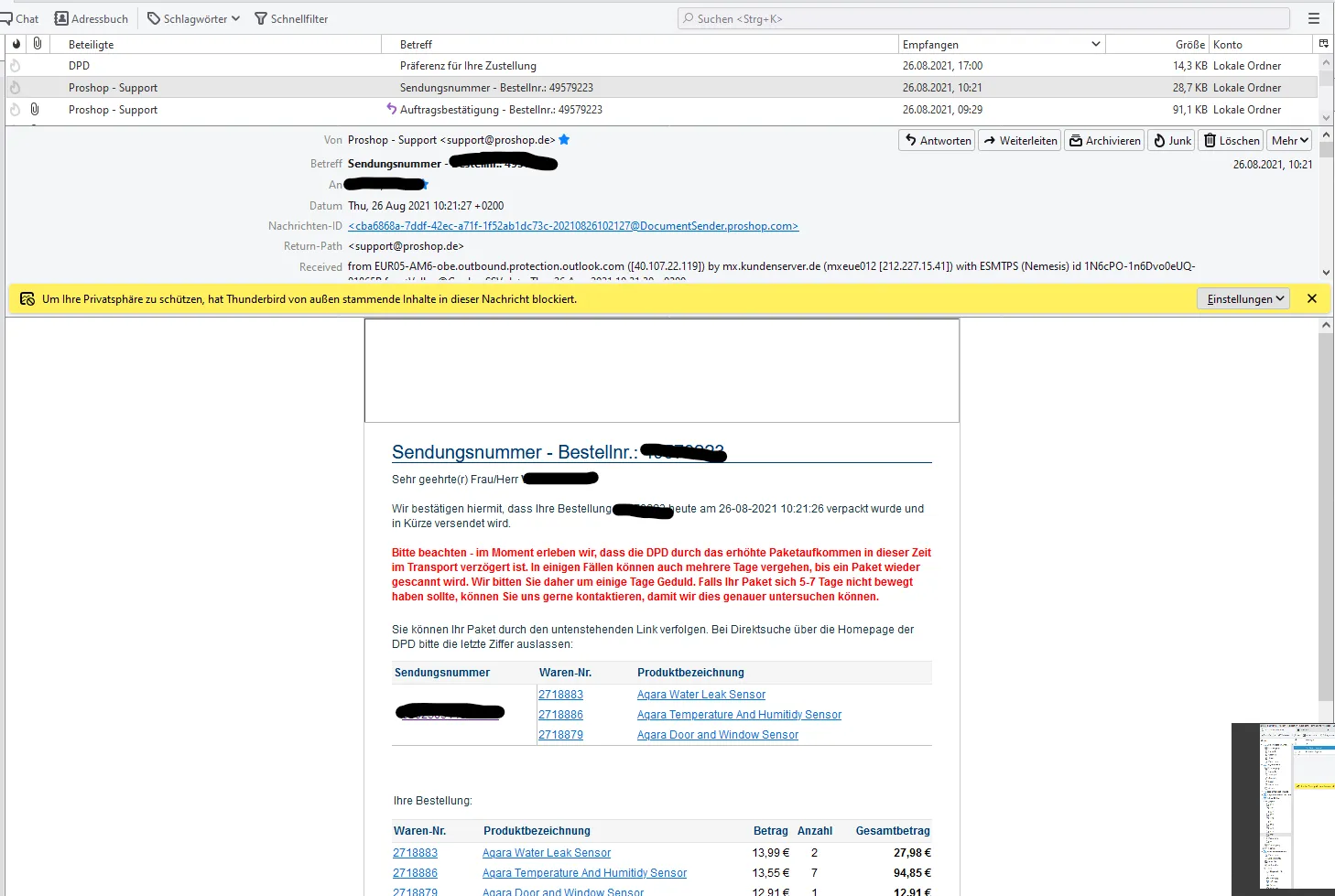This screenshot has height=896, width=1335.
Task: Toggle junk flag on DPD message
Action: pyautogui.click(x=15, y=66)
